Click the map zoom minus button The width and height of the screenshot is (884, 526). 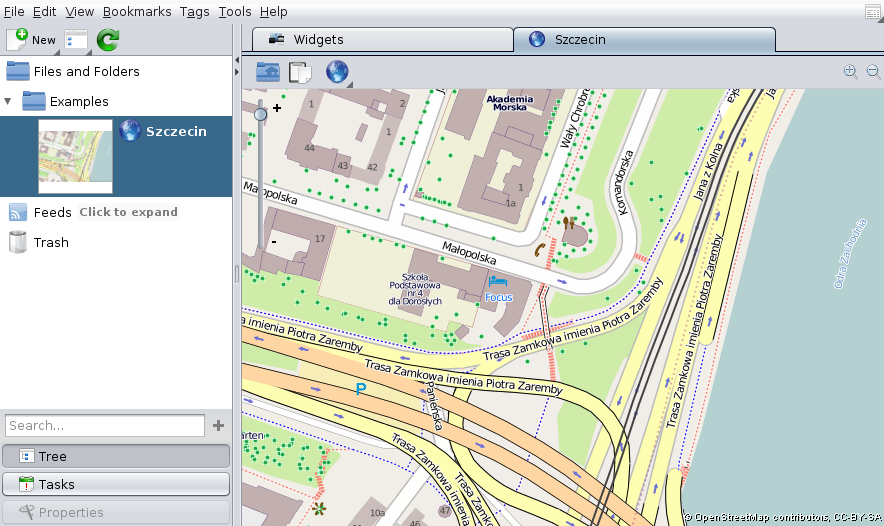274,242
